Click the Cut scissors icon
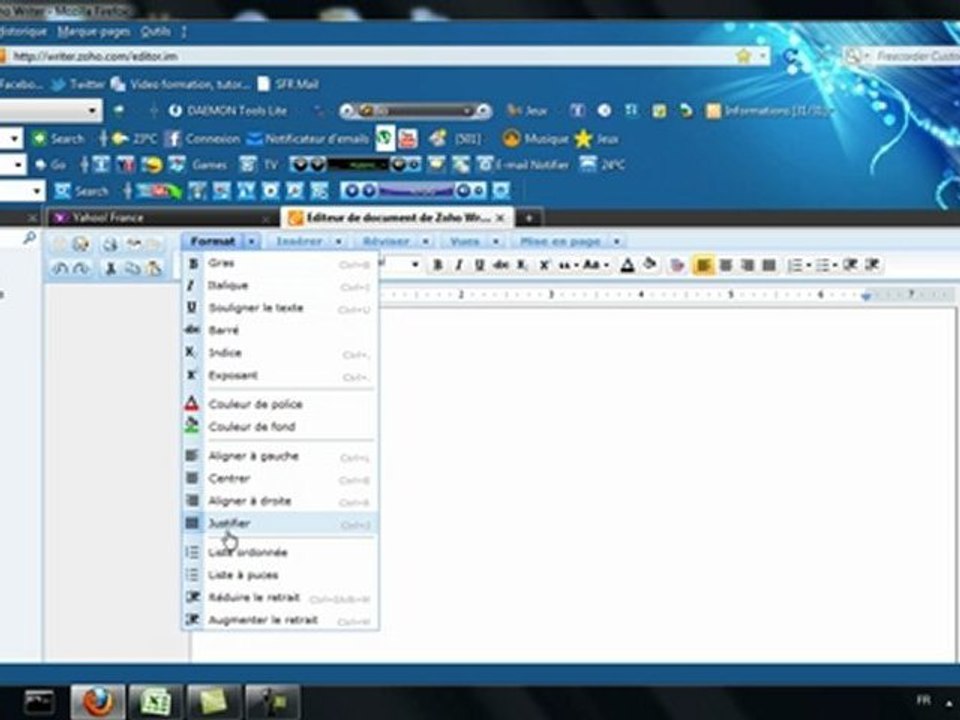Screen dimensions: 960x720 click(x=111, y=268)
